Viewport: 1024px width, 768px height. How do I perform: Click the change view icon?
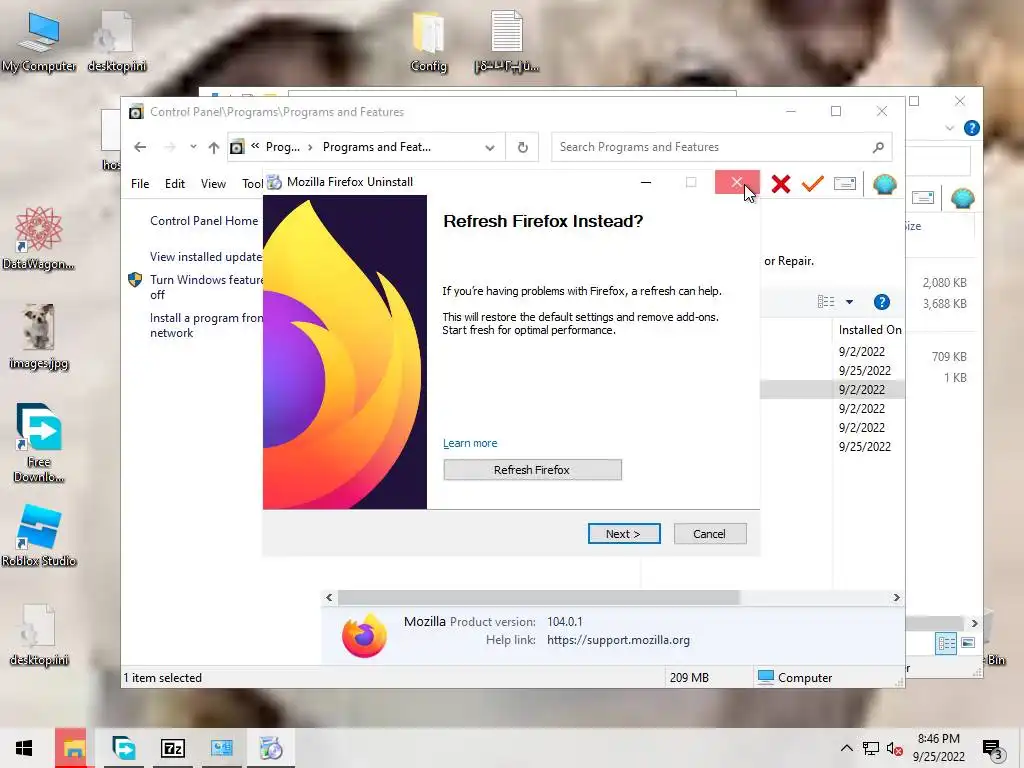coord(826,302)
